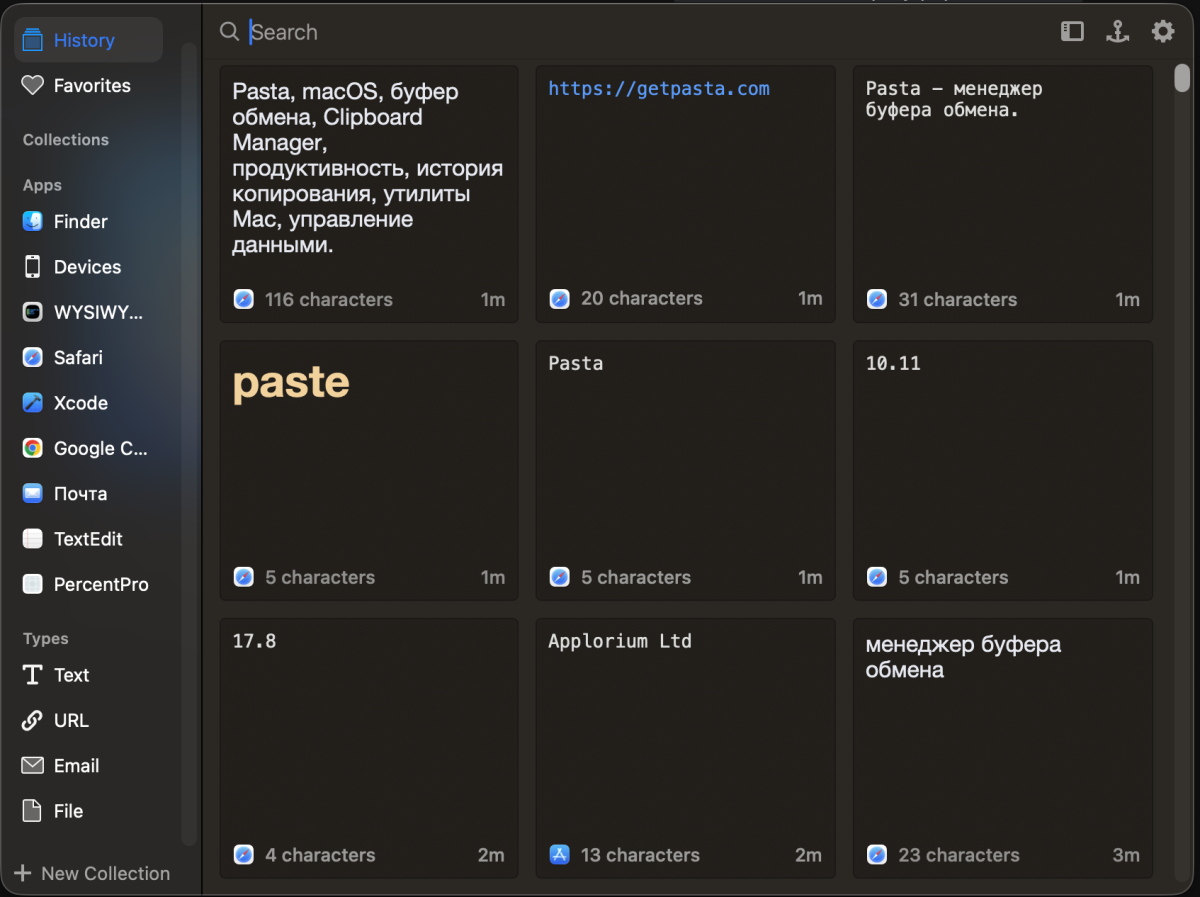Filter clips by PercentPro app
This screenshot has width=1200, height=897.
coord(88,585)
